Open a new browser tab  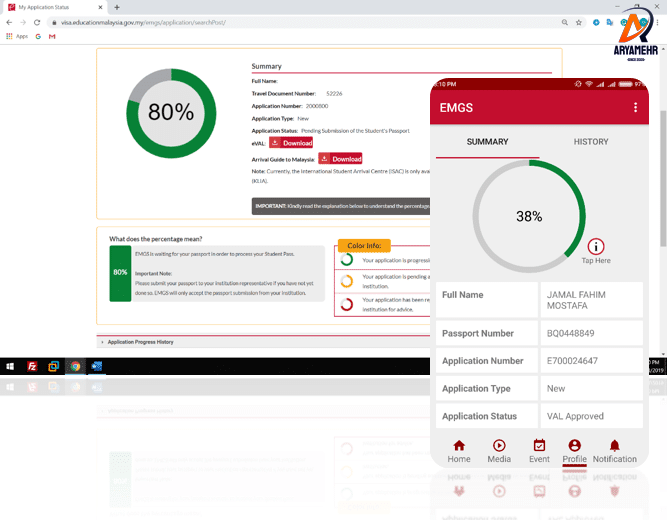click(x=117, y=7)
